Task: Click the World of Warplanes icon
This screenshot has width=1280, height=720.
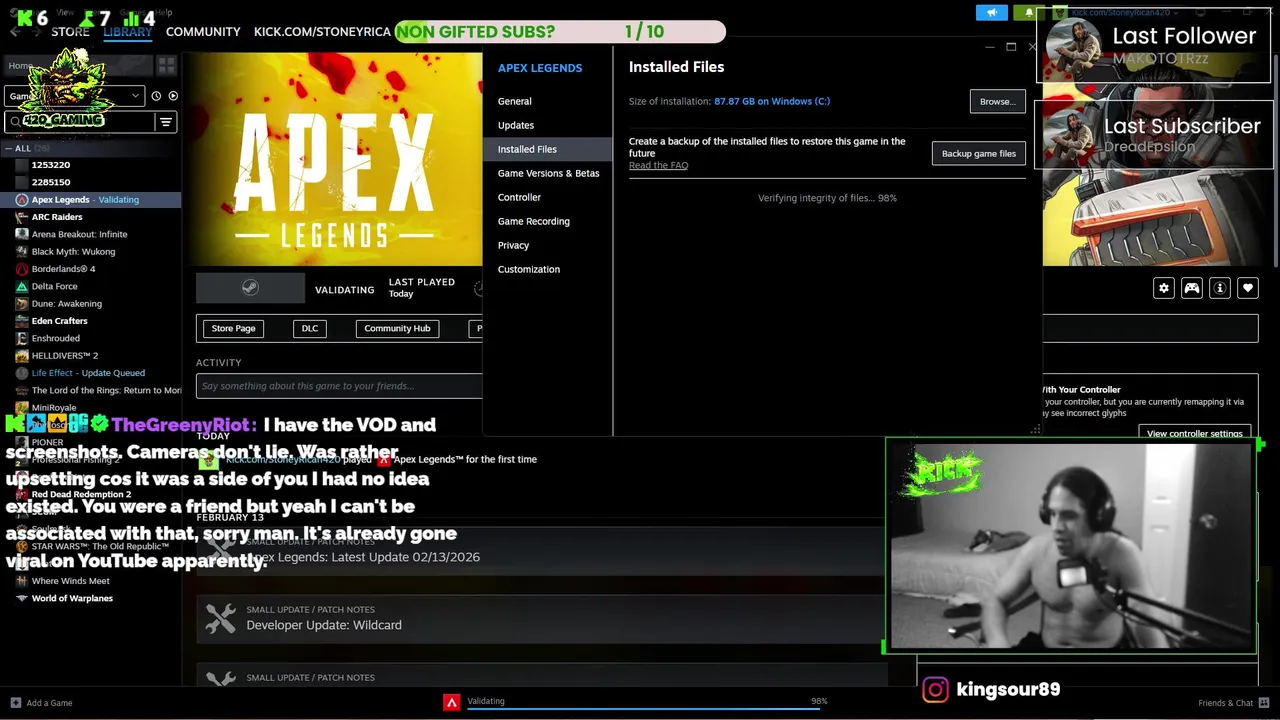Action: click(x=22, y=598)
